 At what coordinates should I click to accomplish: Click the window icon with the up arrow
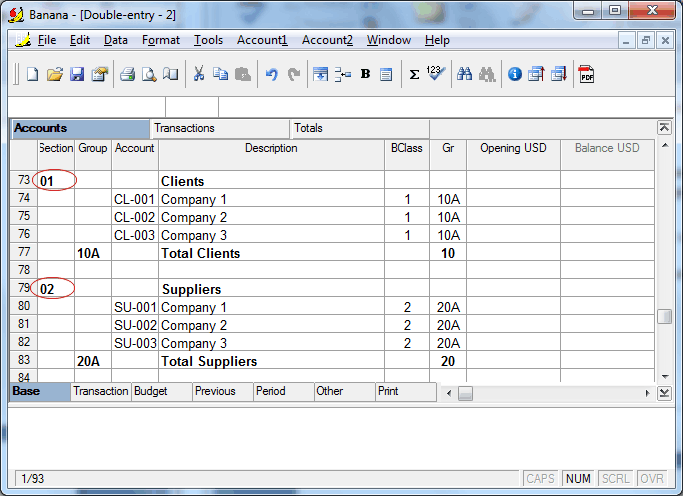(x=536, y=74)
